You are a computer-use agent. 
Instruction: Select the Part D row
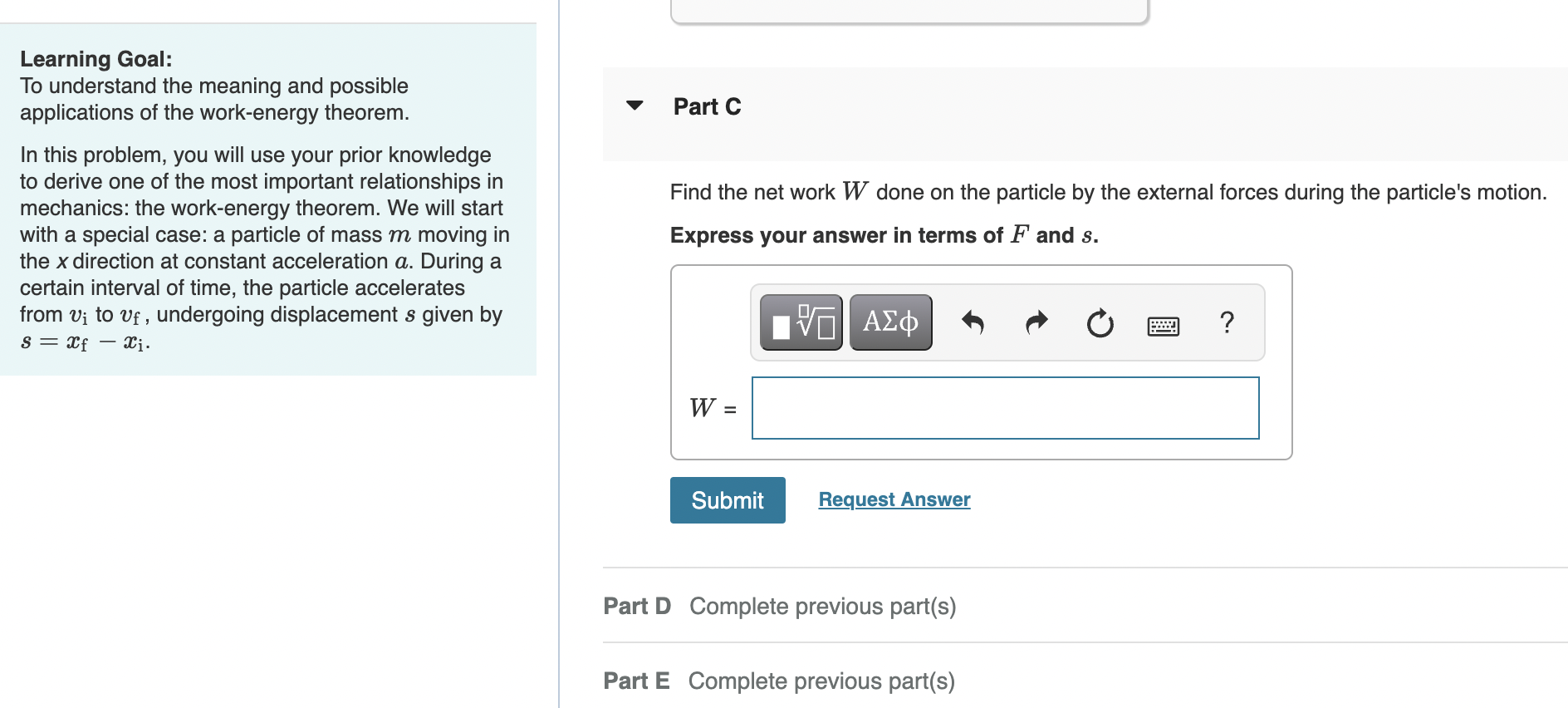pos(1085,606)
